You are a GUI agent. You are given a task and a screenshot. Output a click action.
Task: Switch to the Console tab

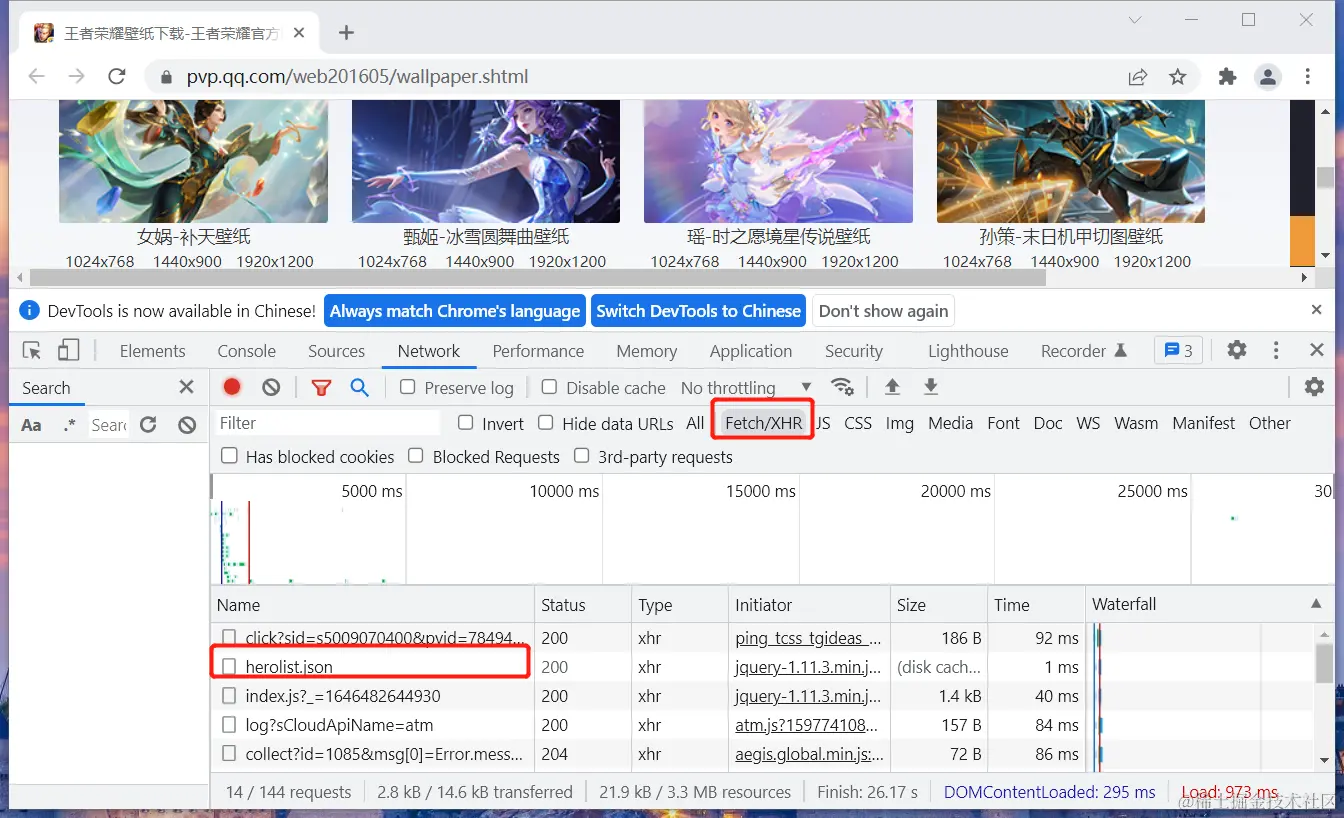coord(246,351)
